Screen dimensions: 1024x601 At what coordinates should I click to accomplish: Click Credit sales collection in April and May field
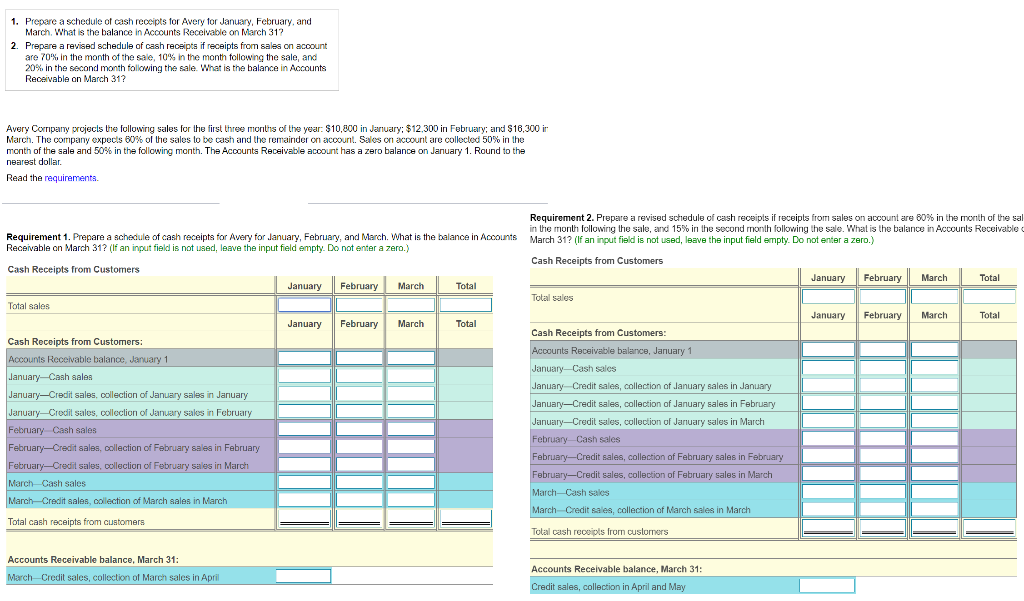(x=827, y=586)
